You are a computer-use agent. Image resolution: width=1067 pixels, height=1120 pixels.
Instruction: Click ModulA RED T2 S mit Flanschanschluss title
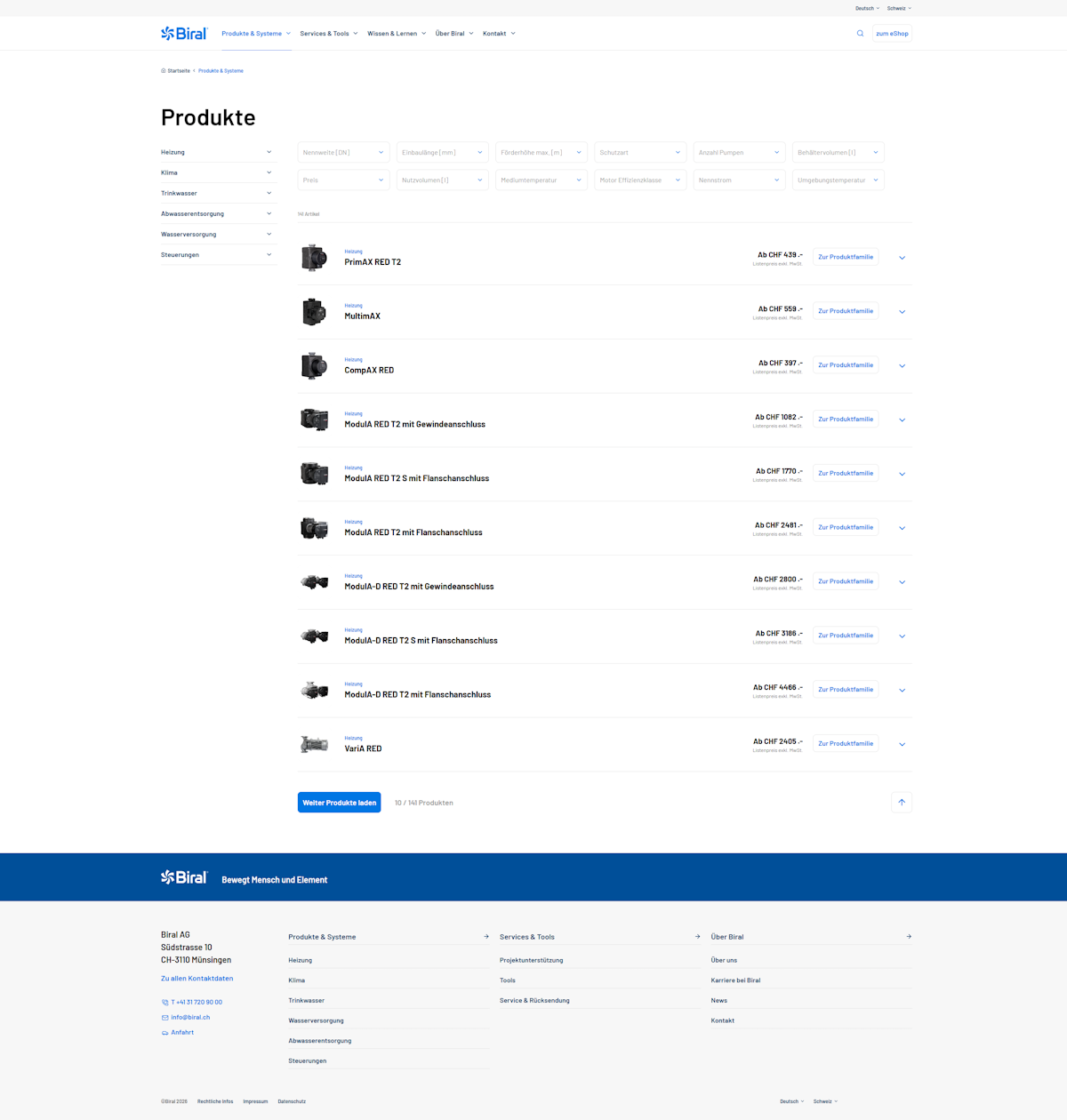[x=416, y=478]
